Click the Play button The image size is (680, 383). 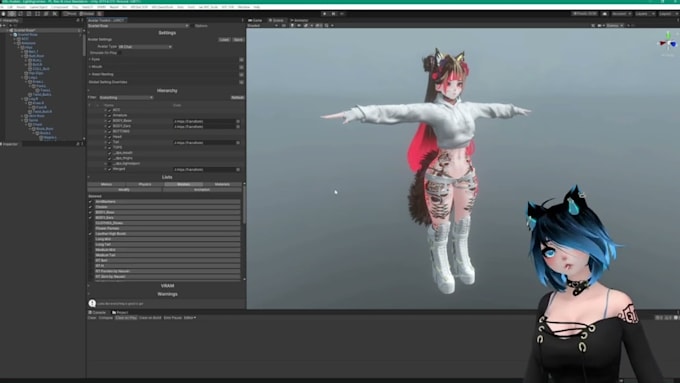click(x=324, y=14)
